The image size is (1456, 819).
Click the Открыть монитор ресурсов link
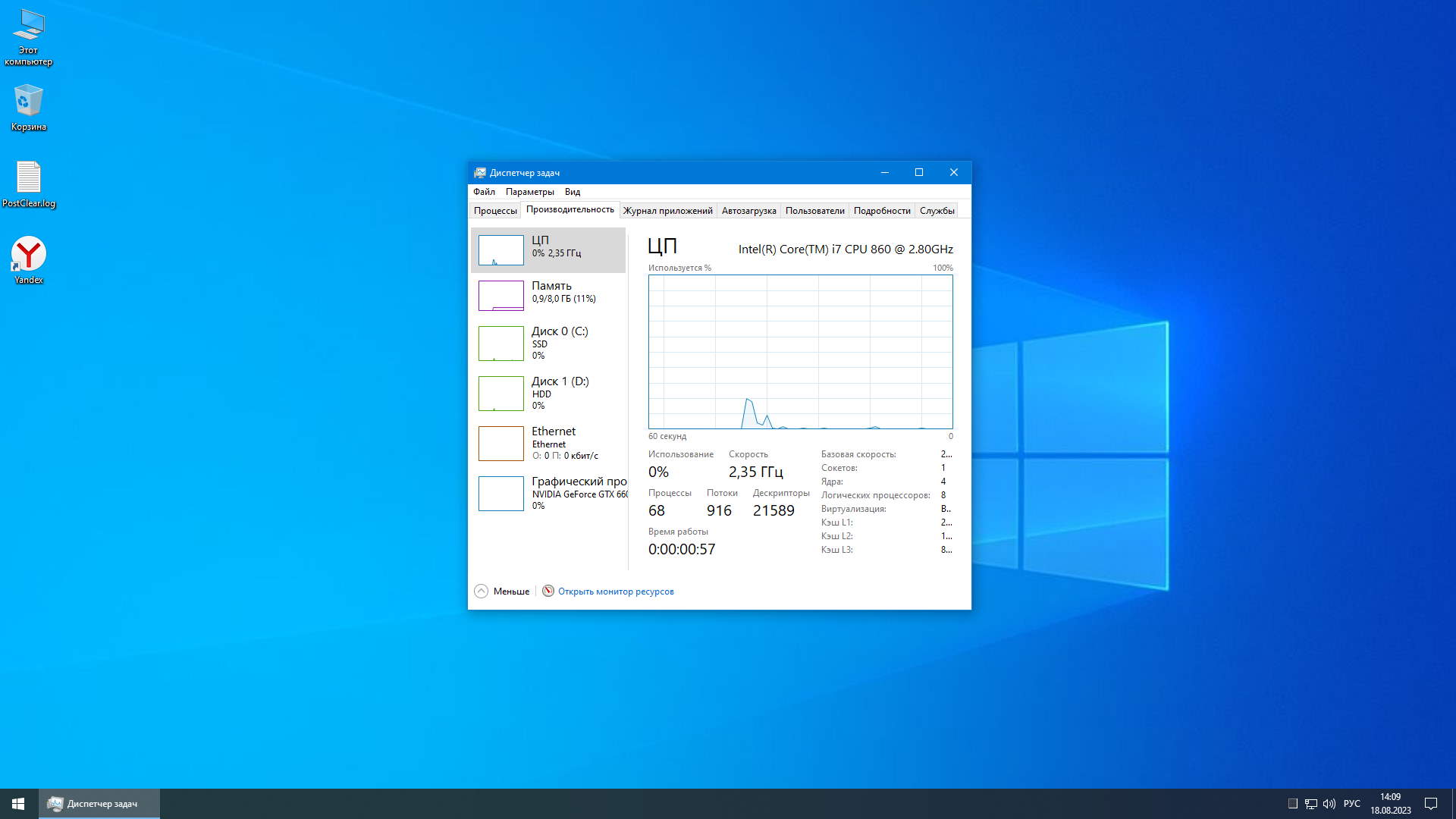coord(616,591)
